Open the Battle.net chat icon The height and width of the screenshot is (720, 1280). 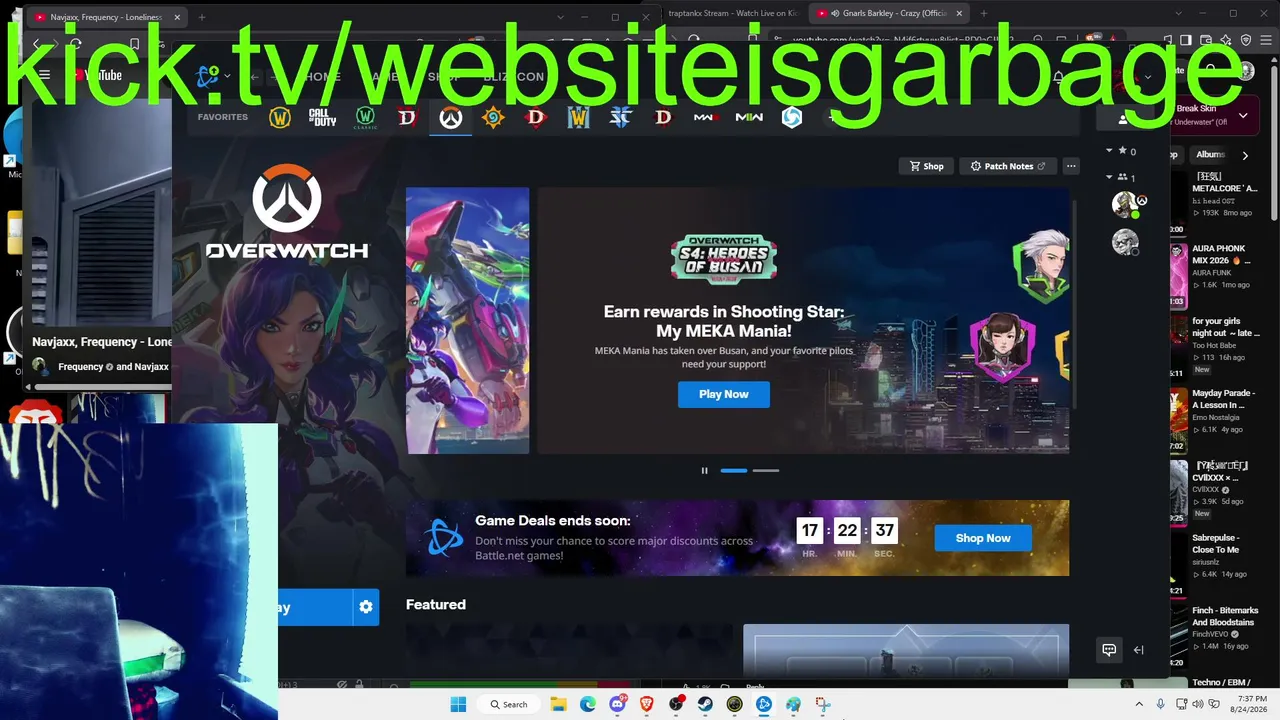(x=1109, y=650)
